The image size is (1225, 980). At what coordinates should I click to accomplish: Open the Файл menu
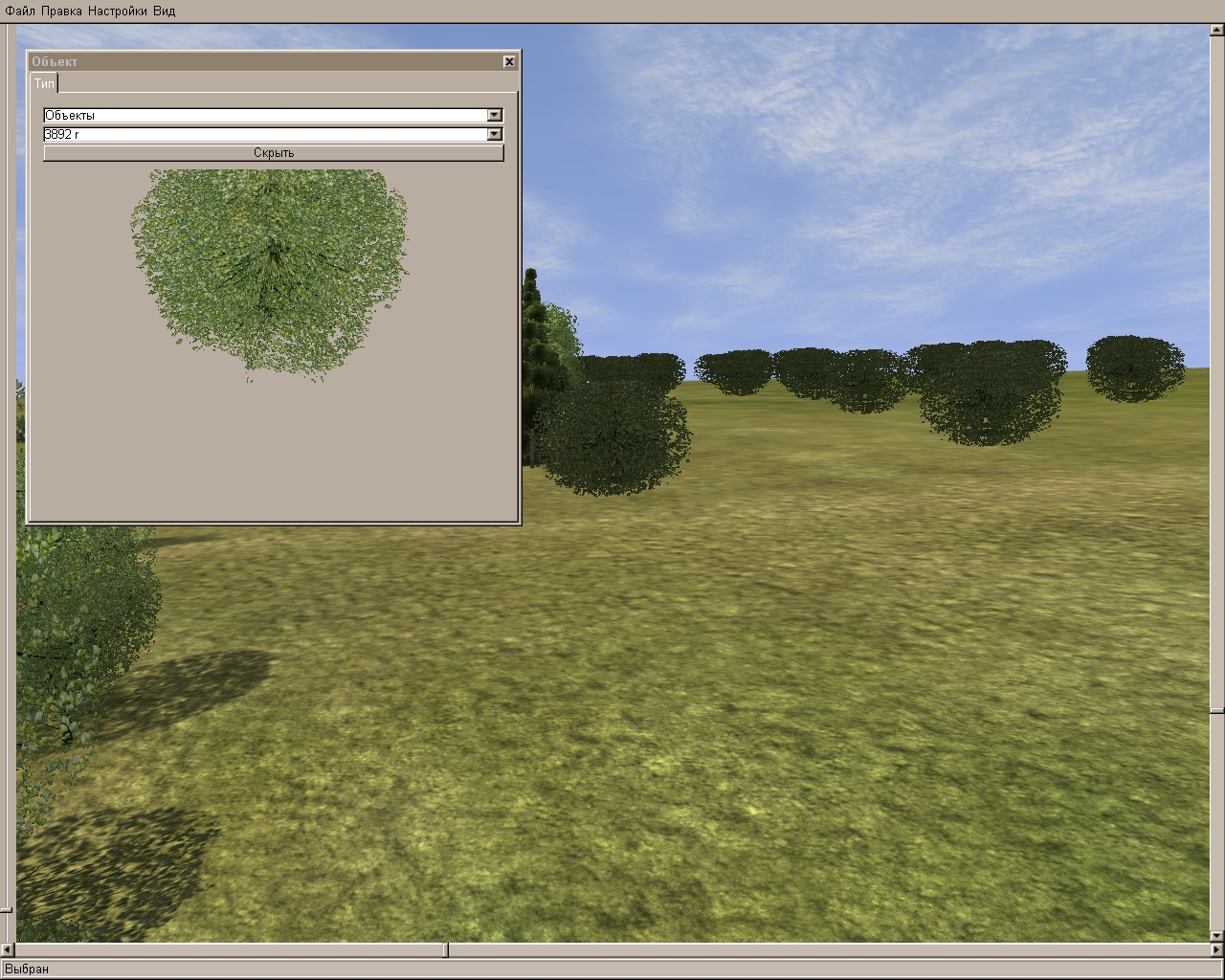pos(20,11)
